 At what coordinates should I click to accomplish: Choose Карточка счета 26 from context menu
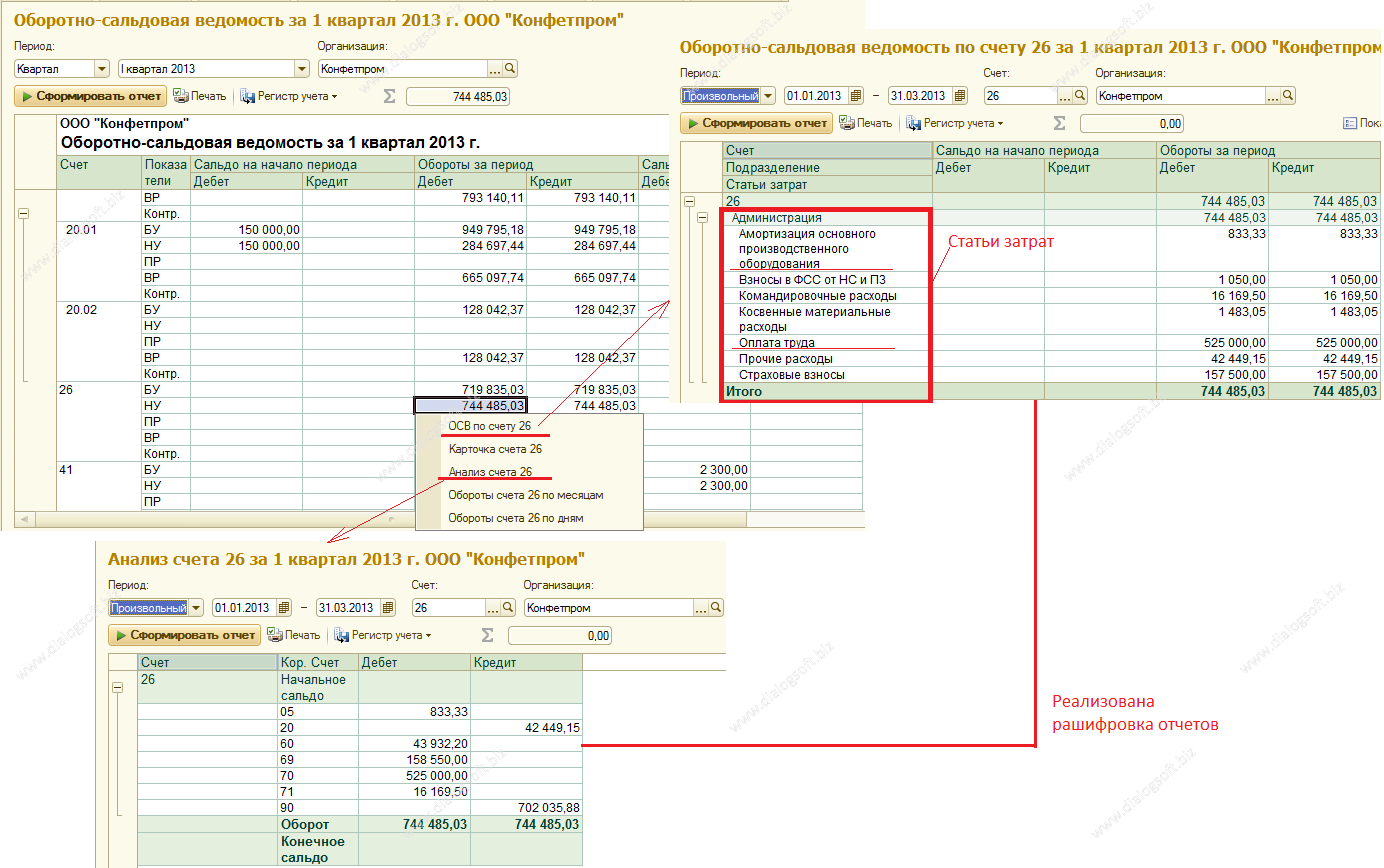495,449
